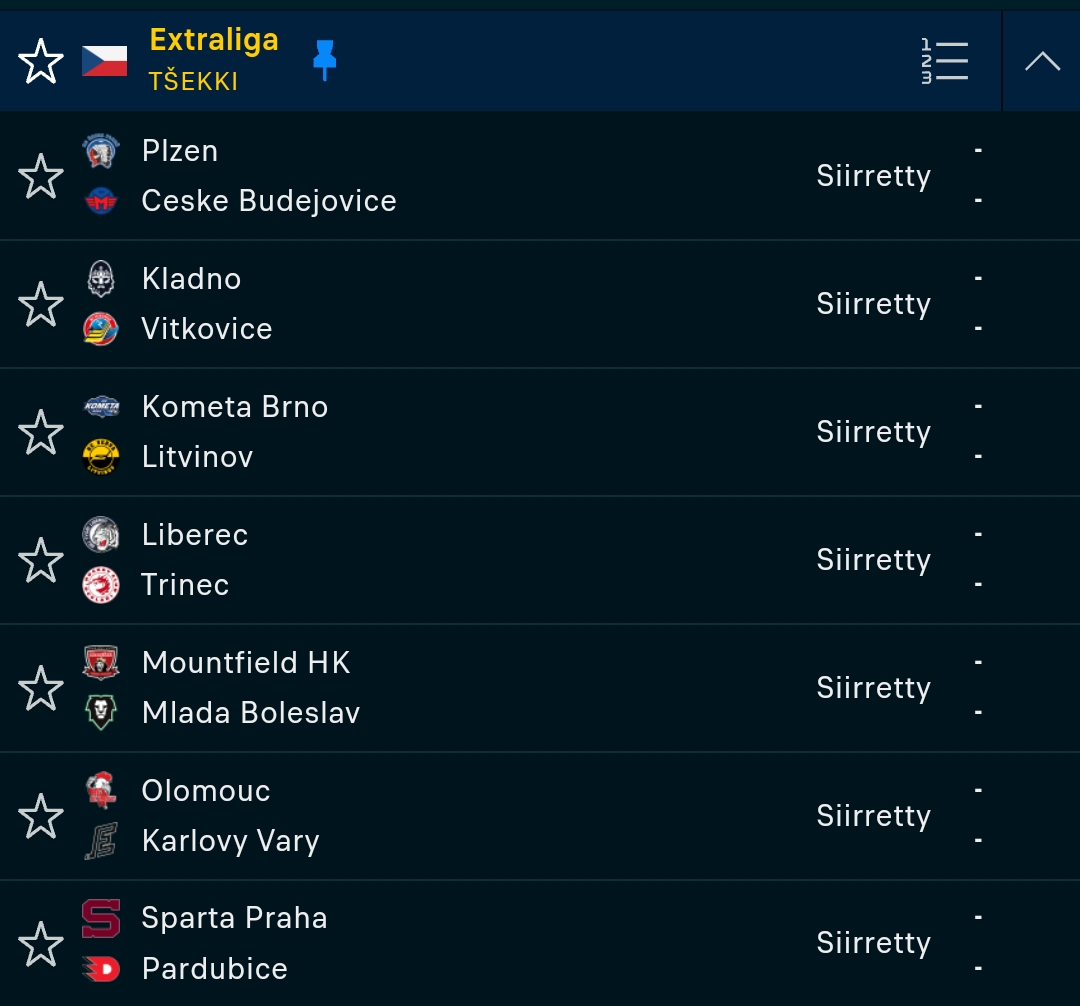The image size is (1080, 1006).
Task: Click the Litvinov team logo
Action: 101,457
